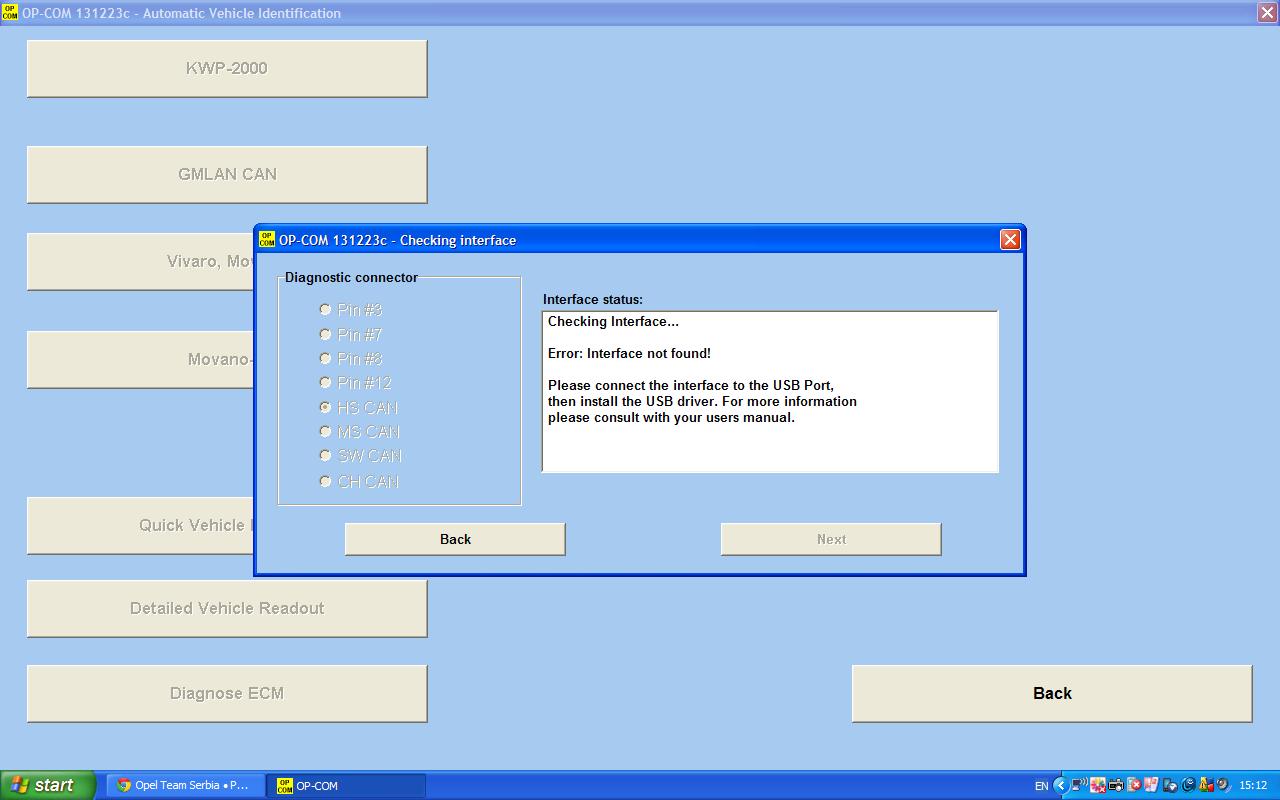
Task: Click the 'Interface status:' label
Action: [593, 299]
